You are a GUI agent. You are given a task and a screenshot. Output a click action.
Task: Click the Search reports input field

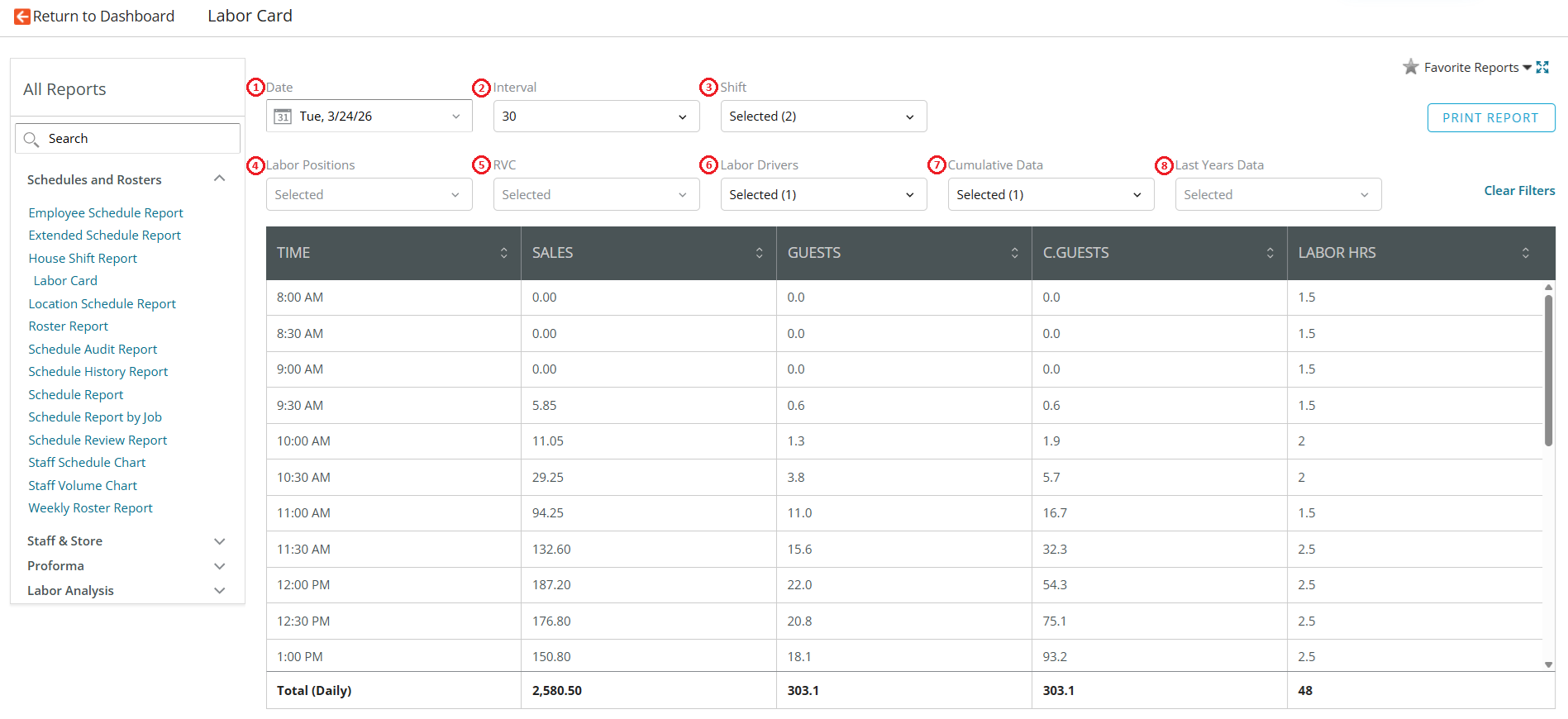coord(128,139)
